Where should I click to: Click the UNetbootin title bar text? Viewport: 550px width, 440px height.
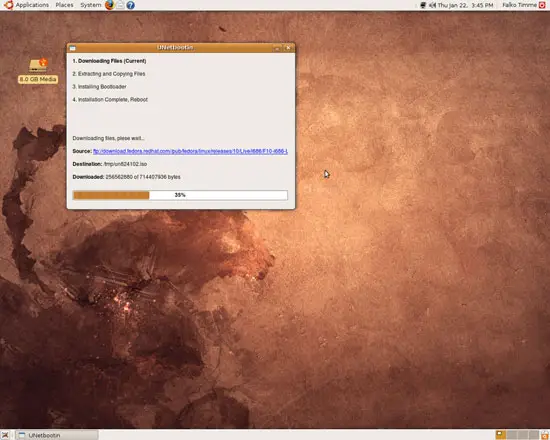click(175, 47)
